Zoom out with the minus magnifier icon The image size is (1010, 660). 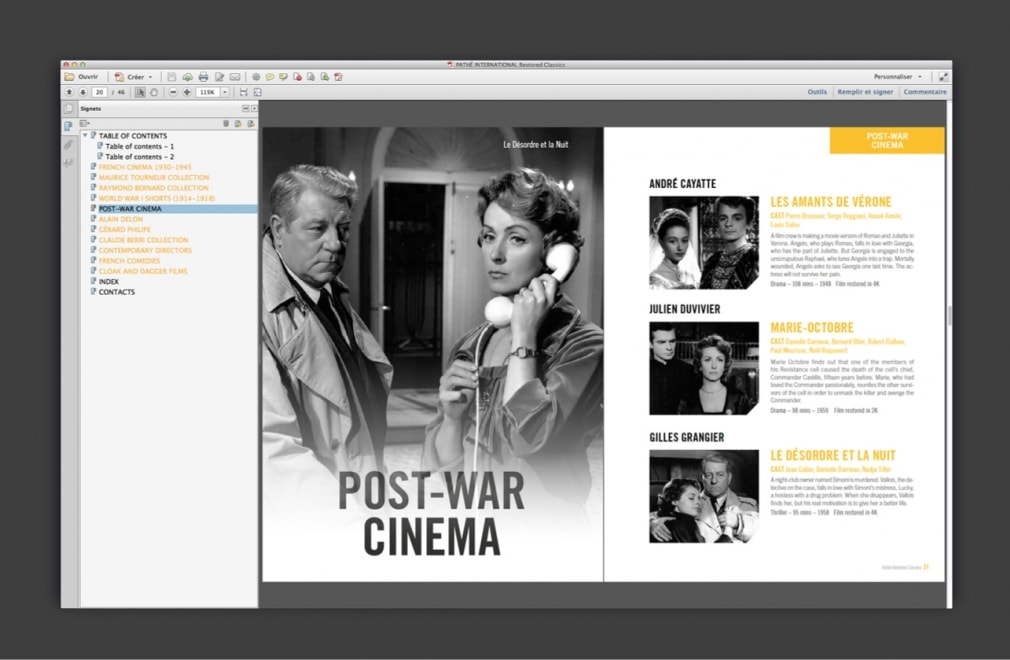(x=173, y=91)
